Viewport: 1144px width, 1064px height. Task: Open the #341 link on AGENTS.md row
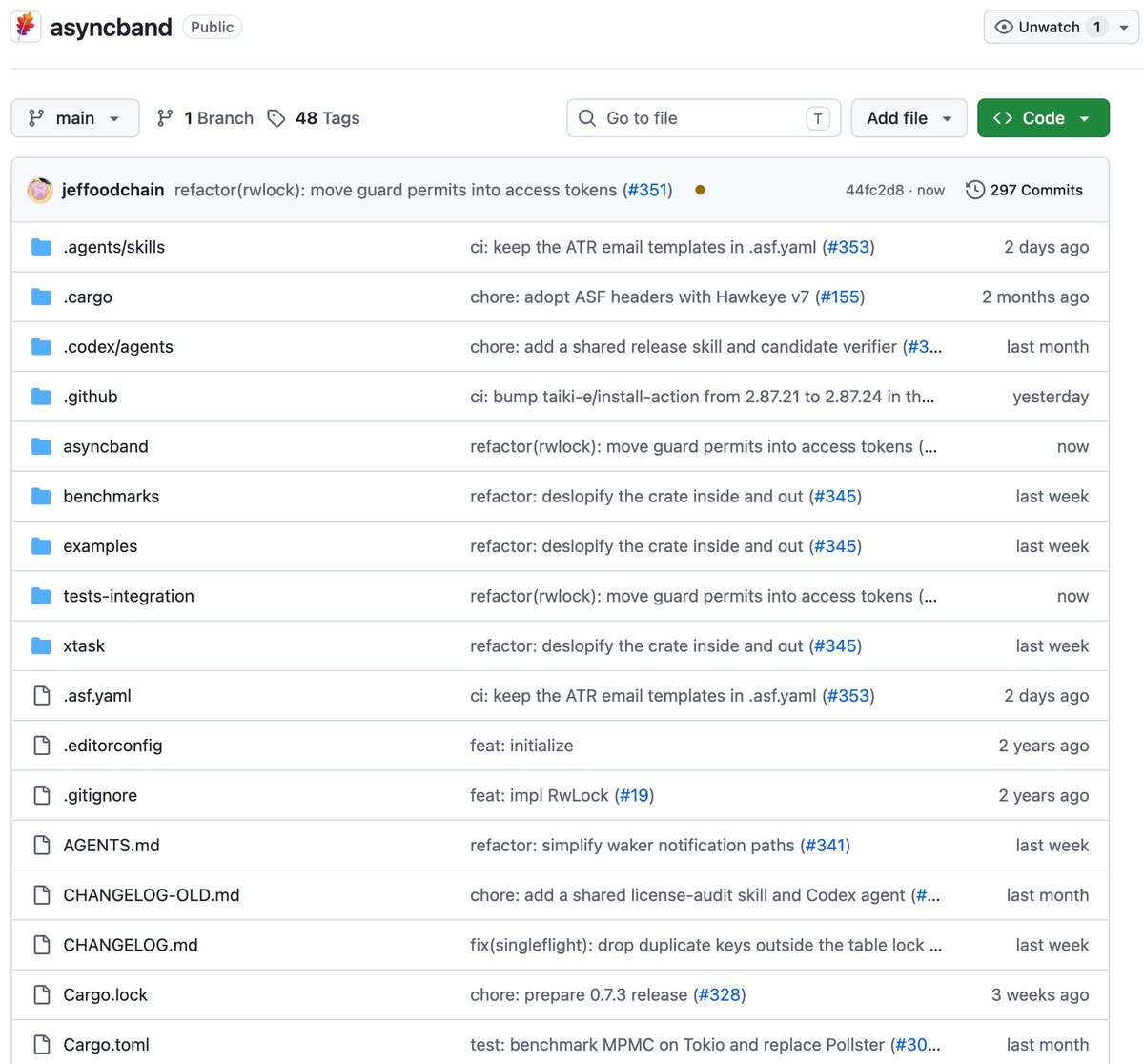coord(826,845)
